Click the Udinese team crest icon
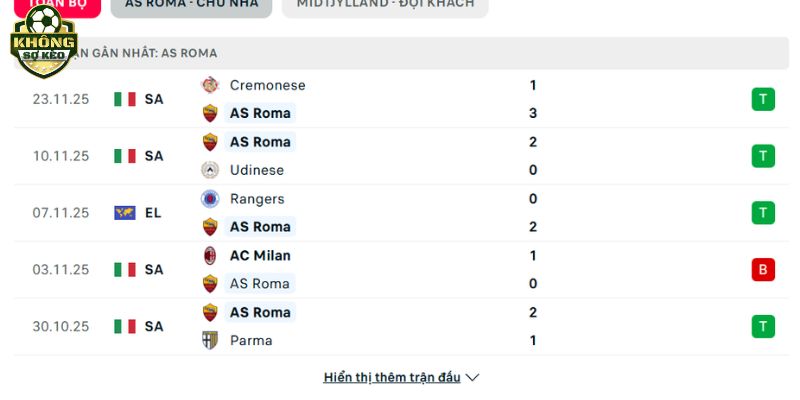Image resolution: width=800 pixels, height=400 pixels. [x=210, y=170]
